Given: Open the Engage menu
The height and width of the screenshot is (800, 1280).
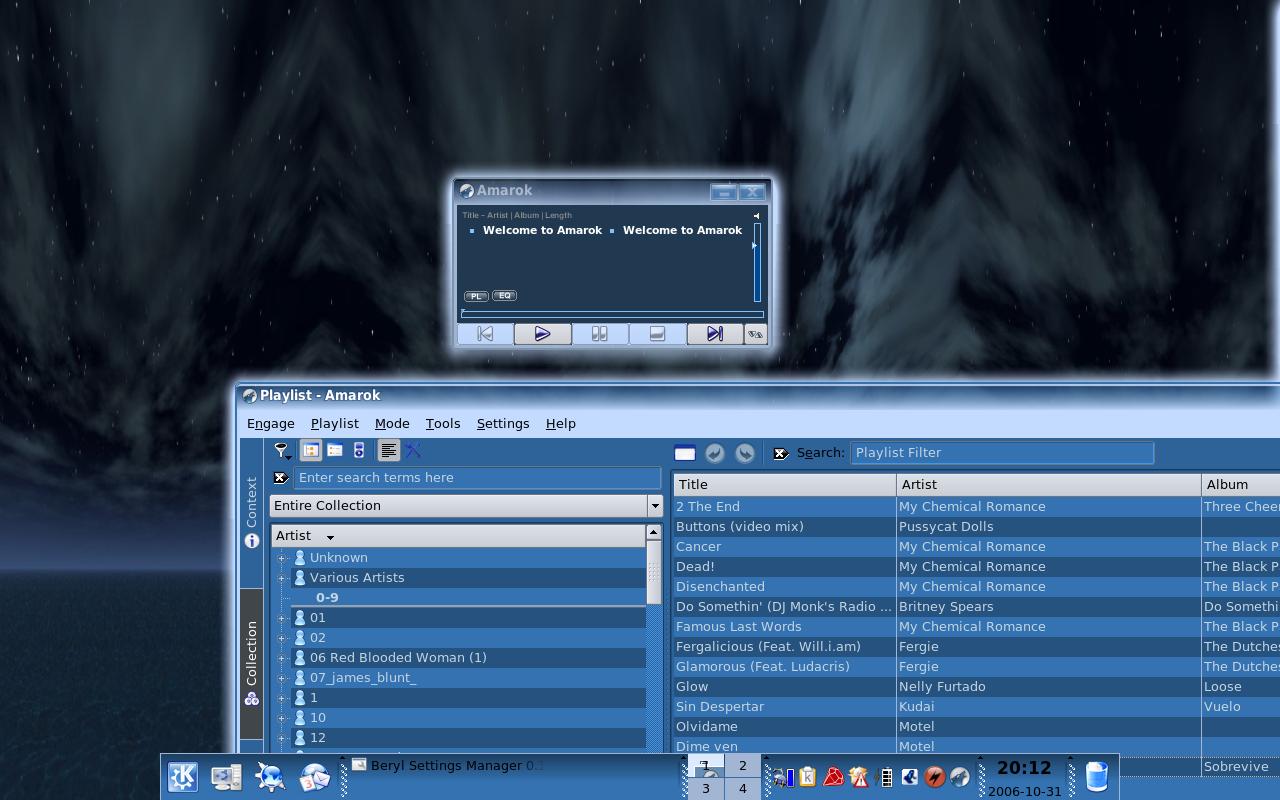Looking at the screenshot, I should point(271,424).
